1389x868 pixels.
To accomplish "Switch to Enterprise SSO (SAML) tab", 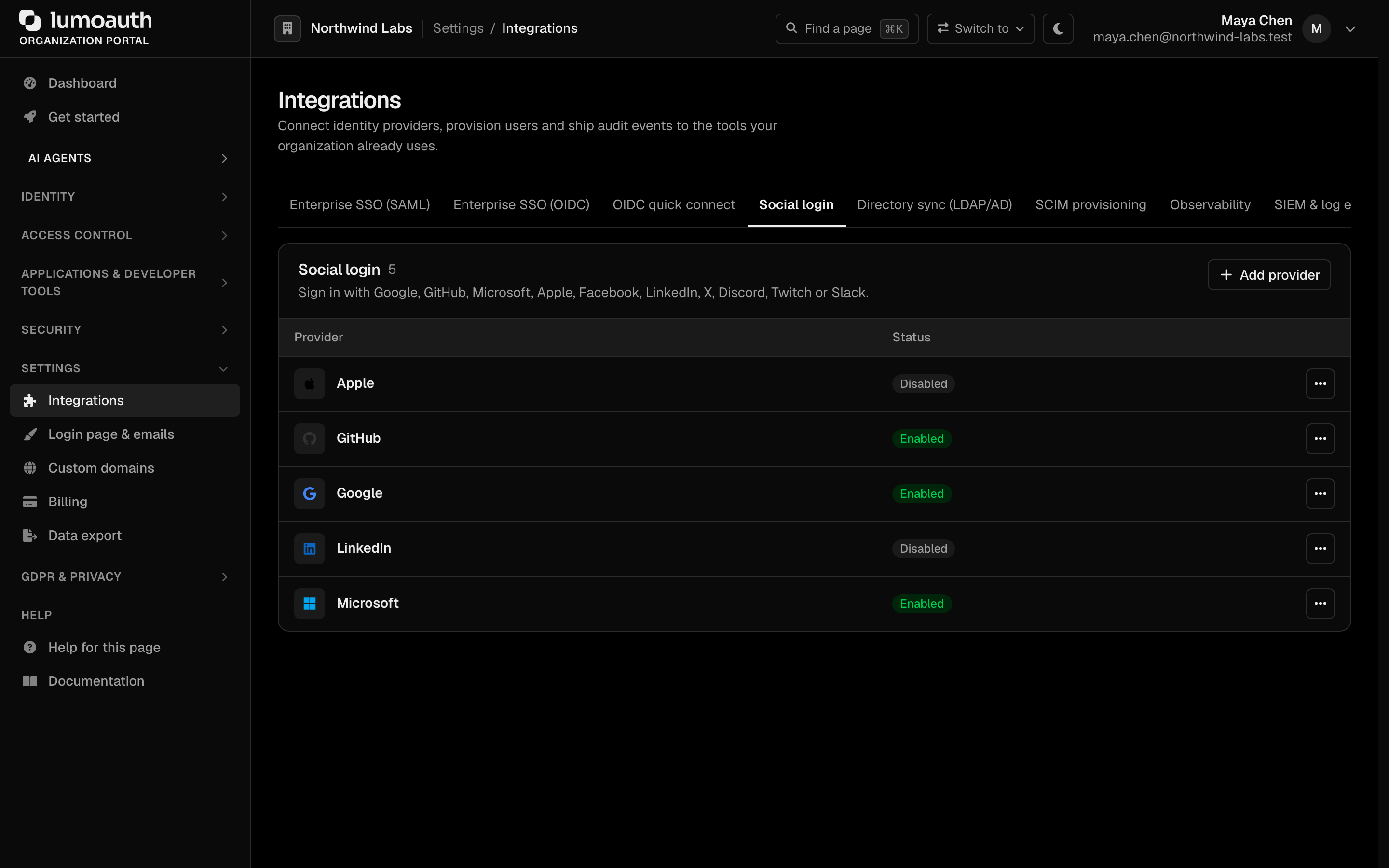I will click(359, 205).
